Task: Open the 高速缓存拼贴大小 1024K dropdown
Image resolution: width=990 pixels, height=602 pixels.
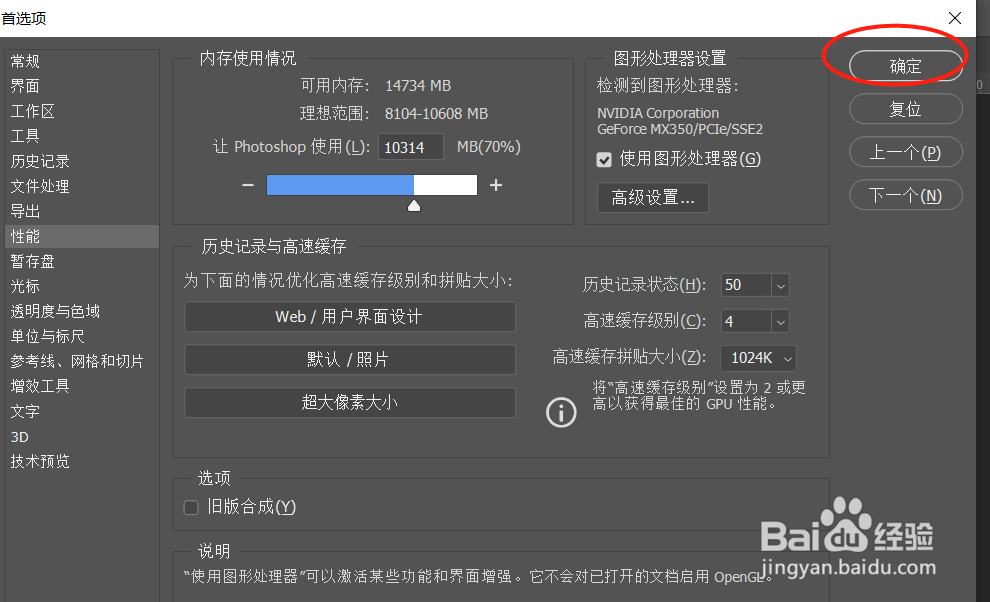Action: 758,358
